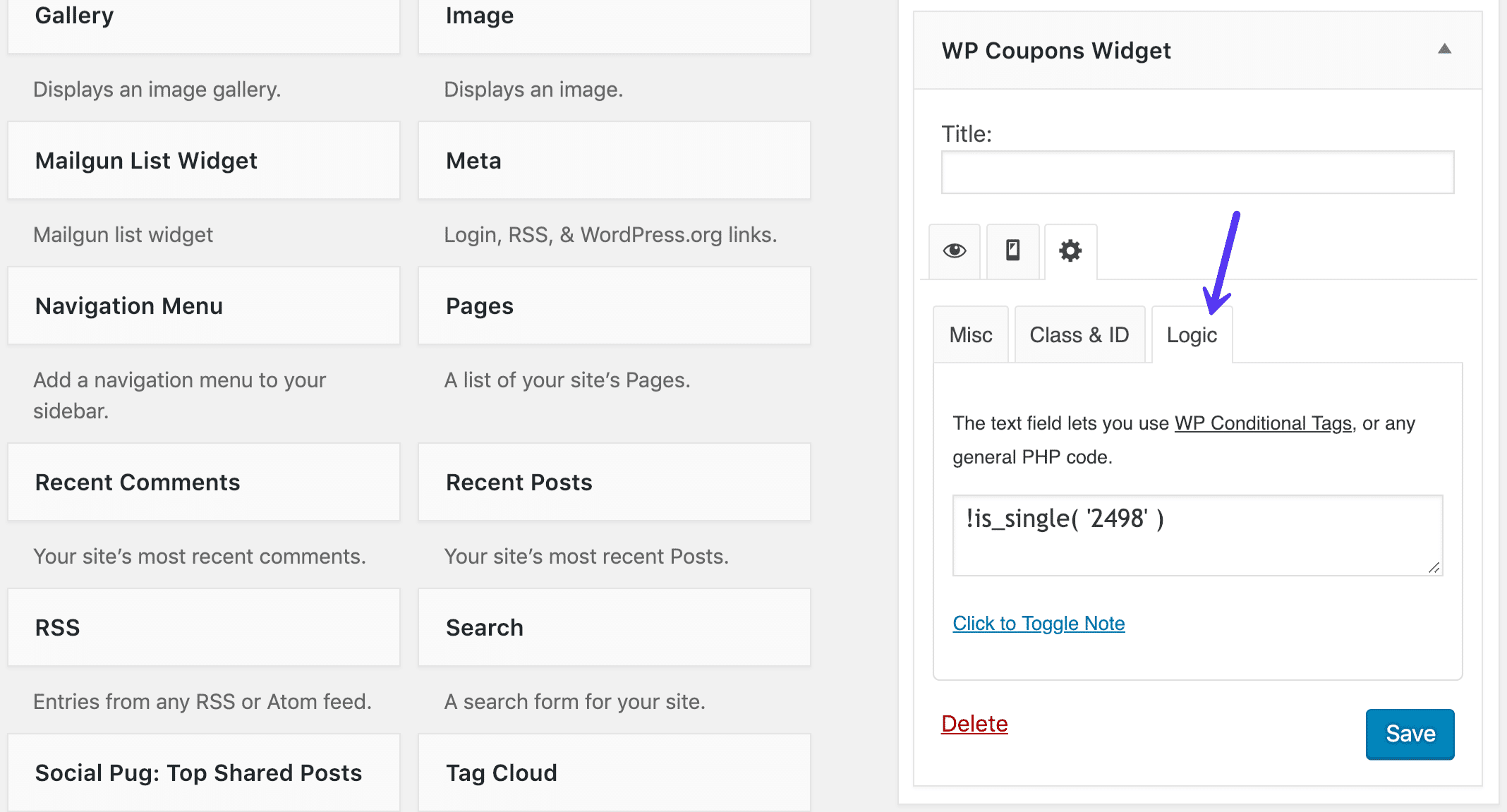Switch to the Logic tab
Viewport: 1507px width, 812px height.
[1194, 334]
